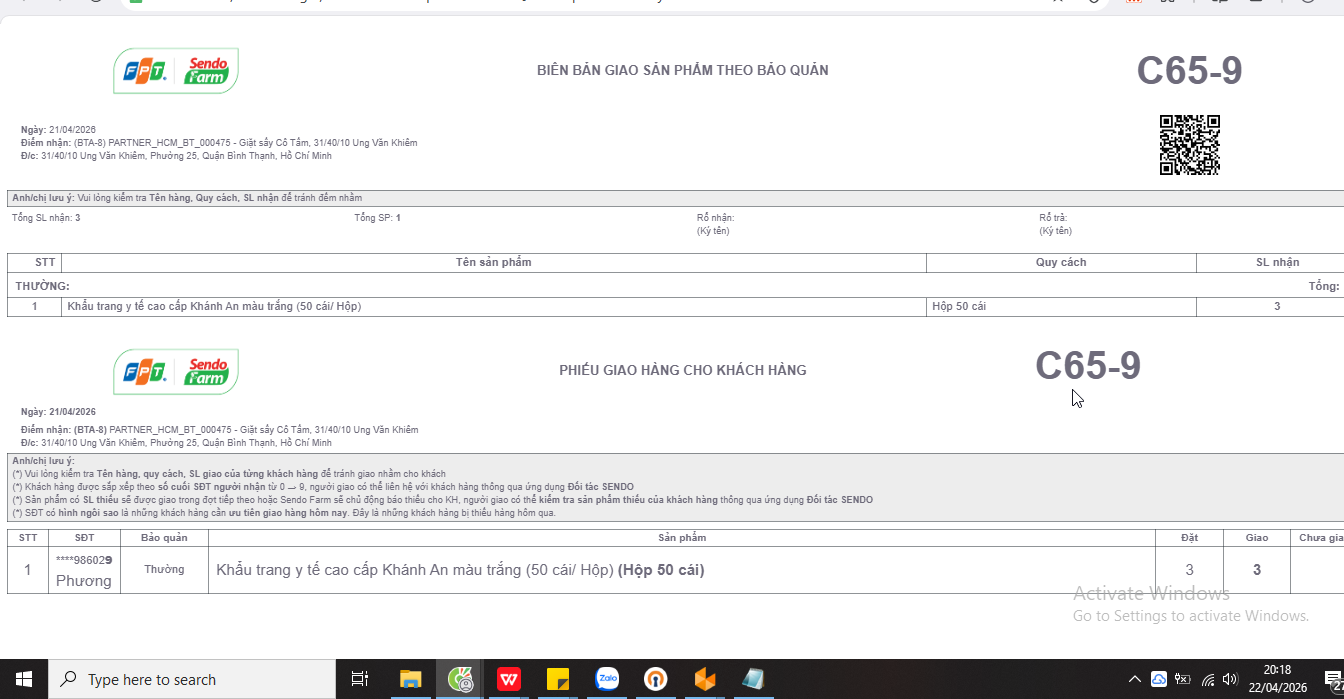Click the Tổng SP: 1 text
1344x699 pixels.
tap(377, 217)
